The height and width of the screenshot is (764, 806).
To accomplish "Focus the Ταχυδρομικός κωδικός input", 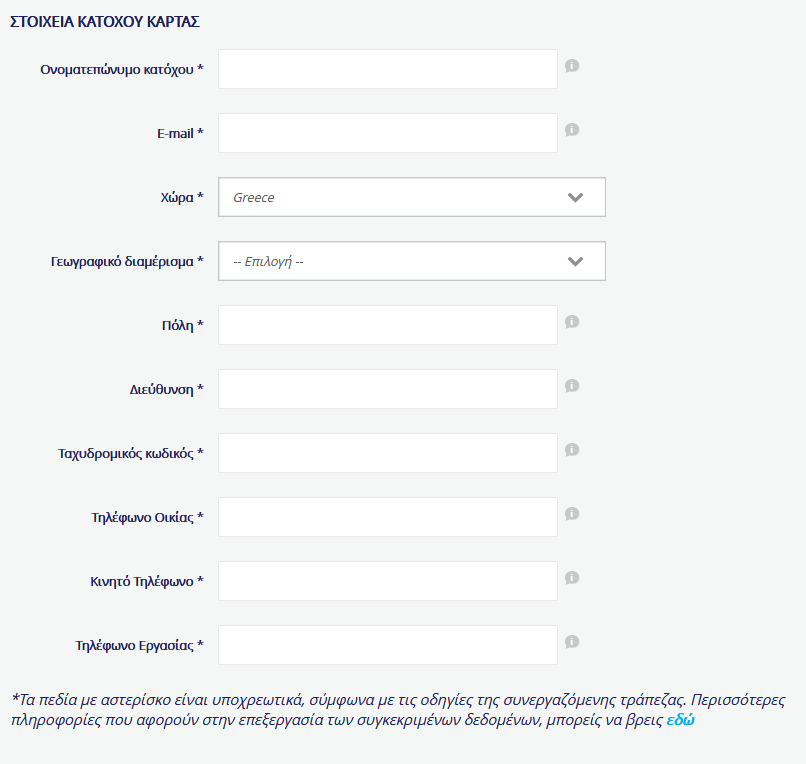I will [388, 453].
